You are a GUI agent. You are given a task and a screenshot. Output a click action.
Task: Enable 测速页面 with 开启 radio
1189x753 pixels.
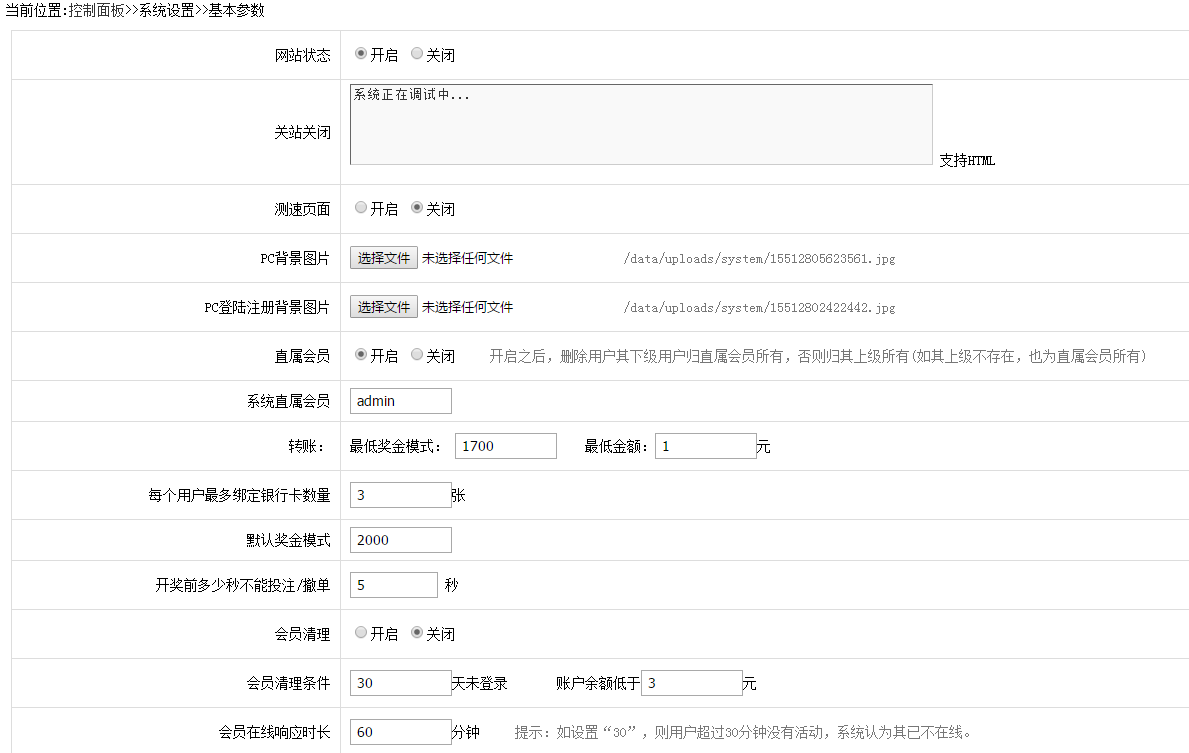tap(361, 208)
